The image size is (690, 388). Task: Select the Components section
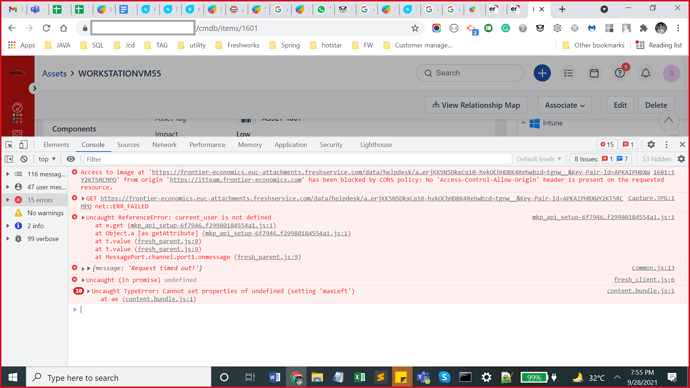(x=74, y=129)
